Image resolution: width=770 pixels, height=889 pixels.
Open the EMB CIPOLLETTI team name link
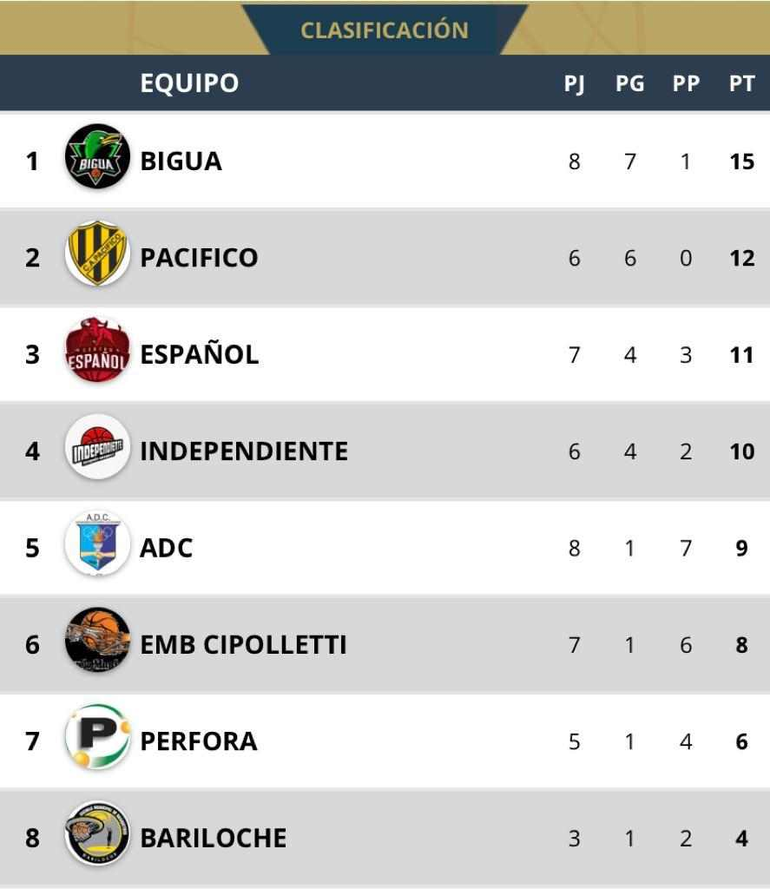coord(243,645)
